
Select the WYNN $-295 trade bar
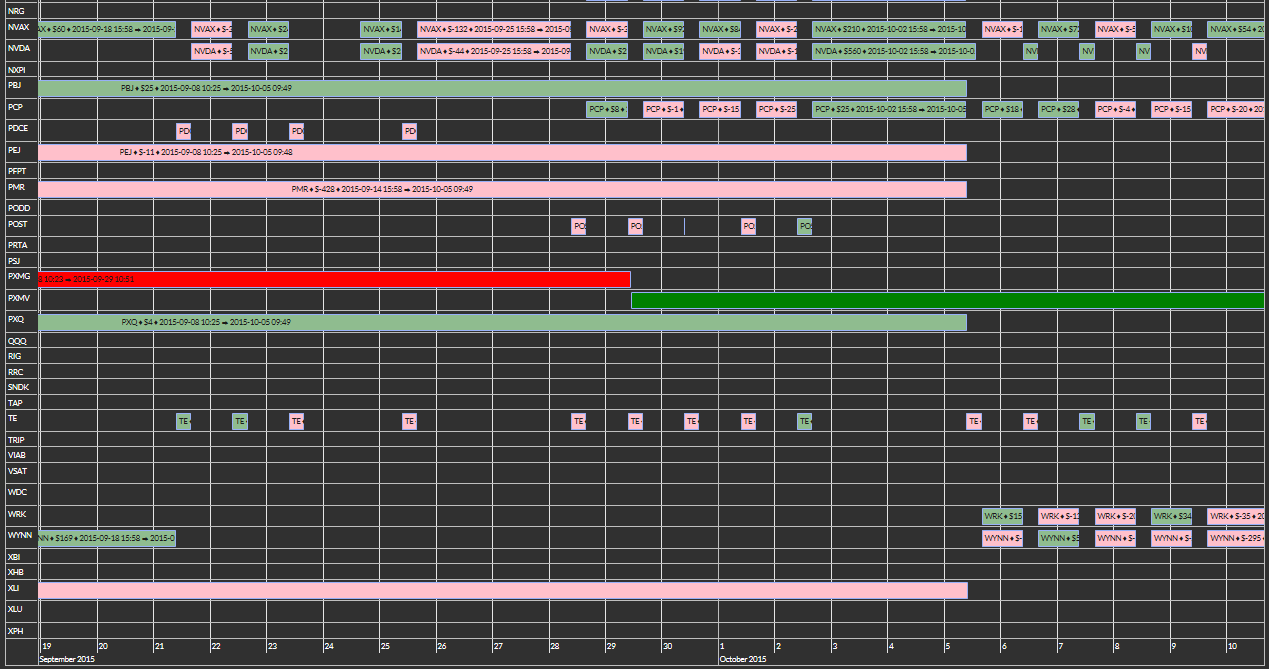(x=1236, y=538)
